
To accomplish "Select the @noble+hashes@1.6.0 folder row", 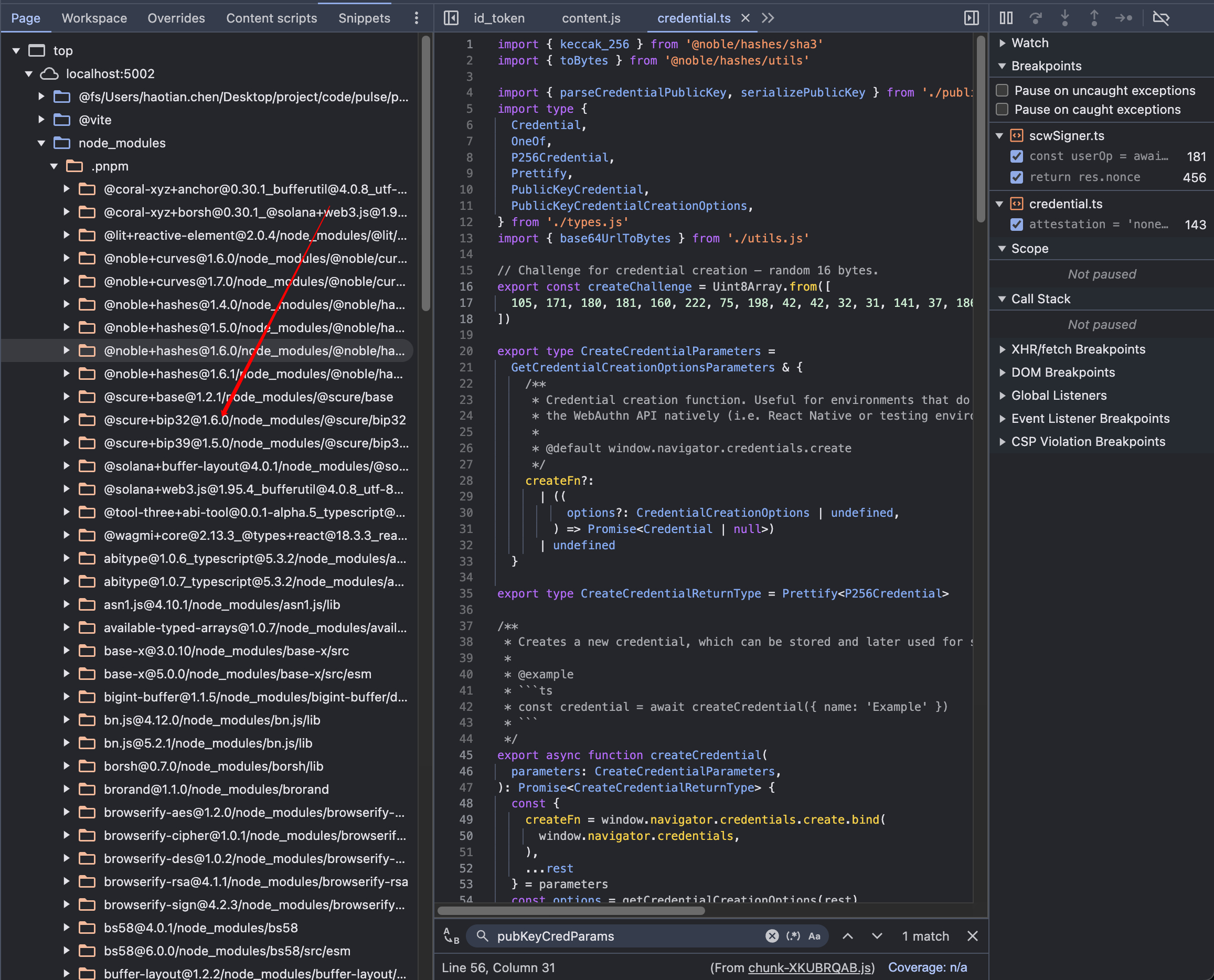I will [207, 350].
